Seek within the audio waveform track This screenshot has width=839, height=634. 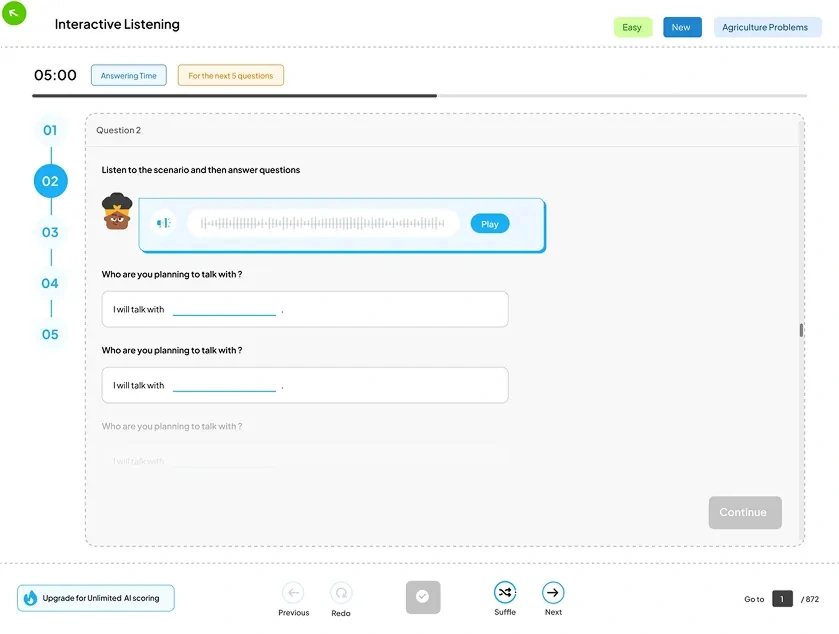point(322,224)
